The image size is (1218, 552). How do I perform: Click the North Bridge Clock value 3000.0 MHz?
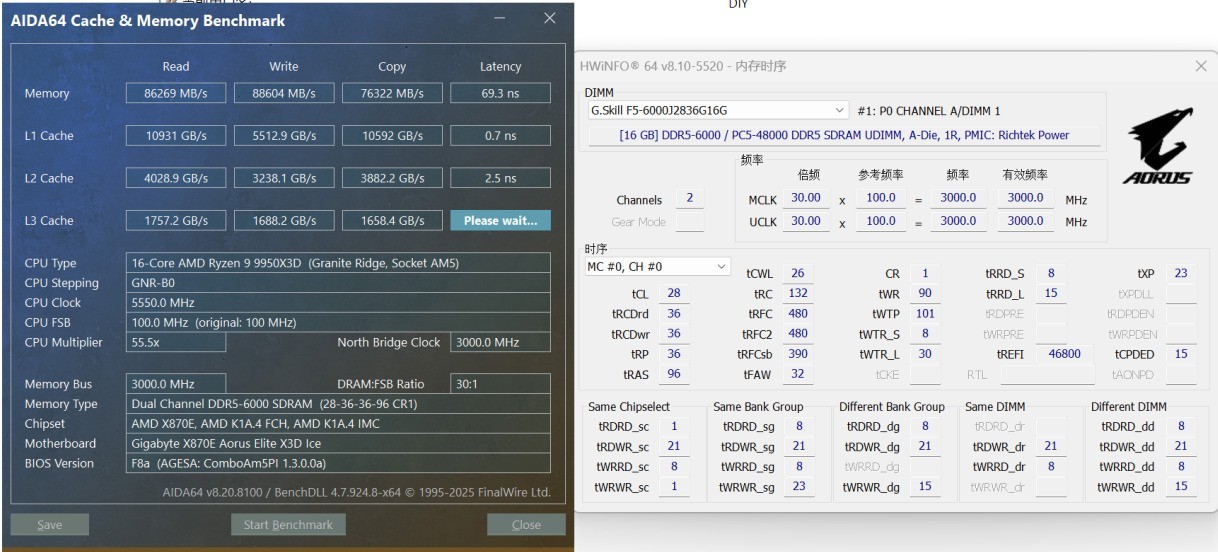point(500,342)
